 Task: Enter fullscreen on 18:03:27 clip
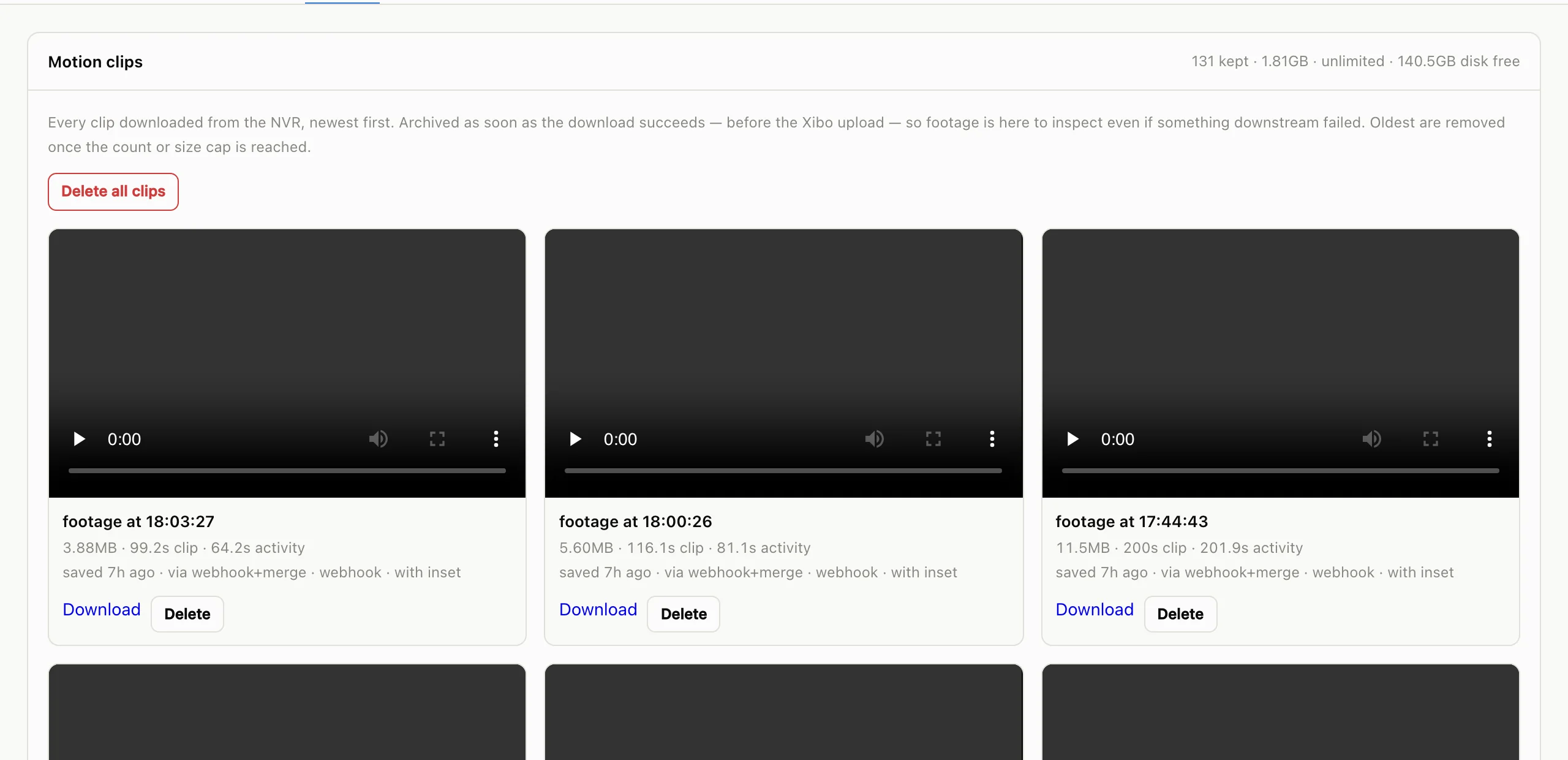[x=437, y=439]
